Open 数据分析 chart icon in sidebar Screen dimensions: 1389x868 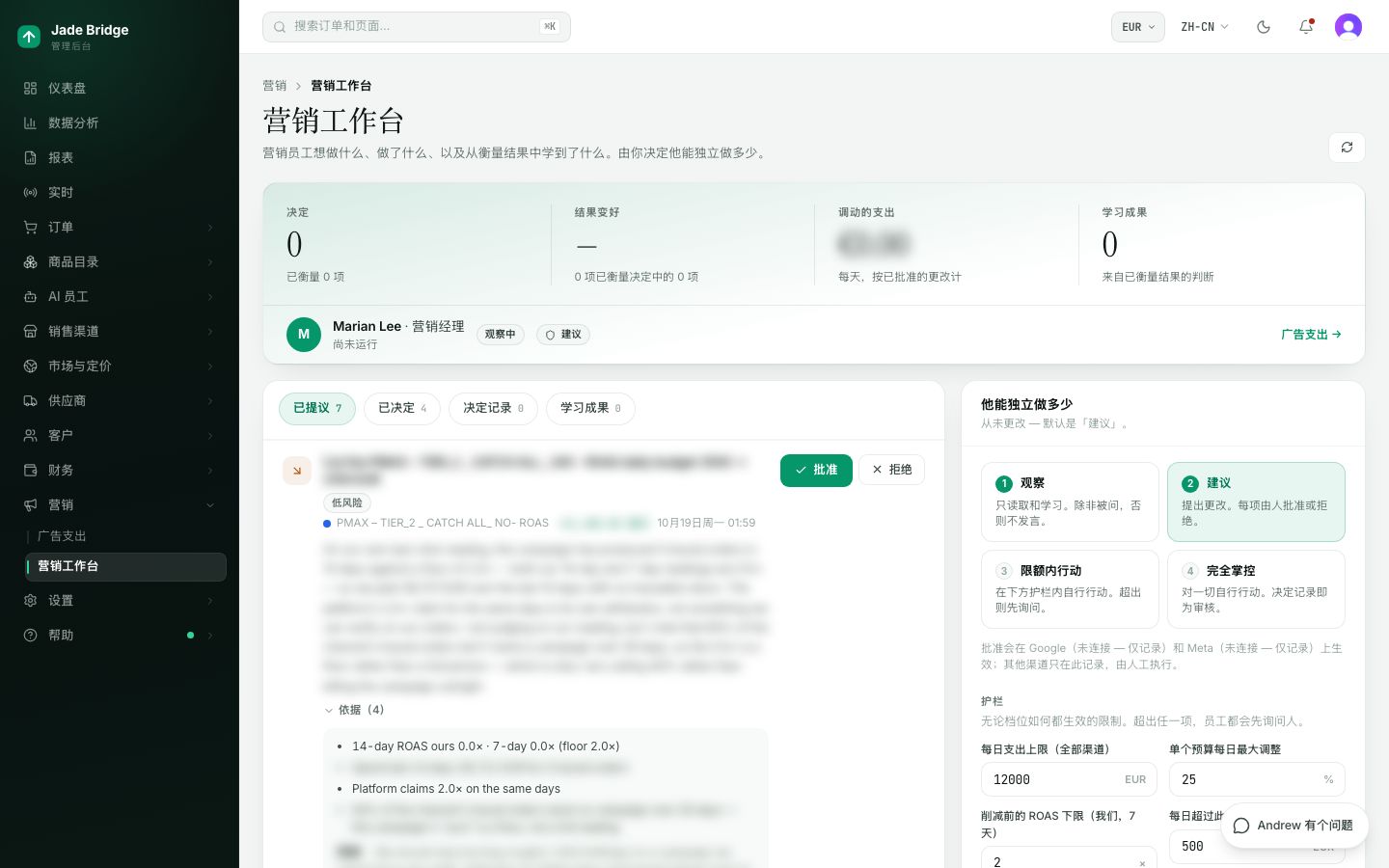point(30,122)
